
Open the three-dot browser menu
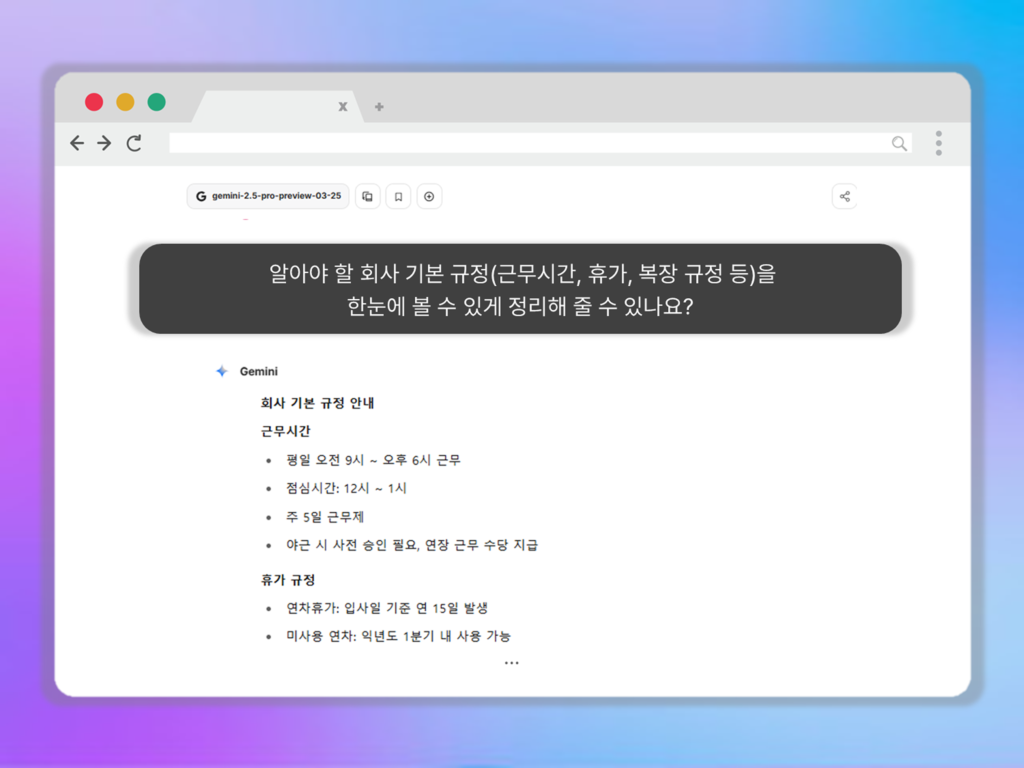(x=938, y=143)
